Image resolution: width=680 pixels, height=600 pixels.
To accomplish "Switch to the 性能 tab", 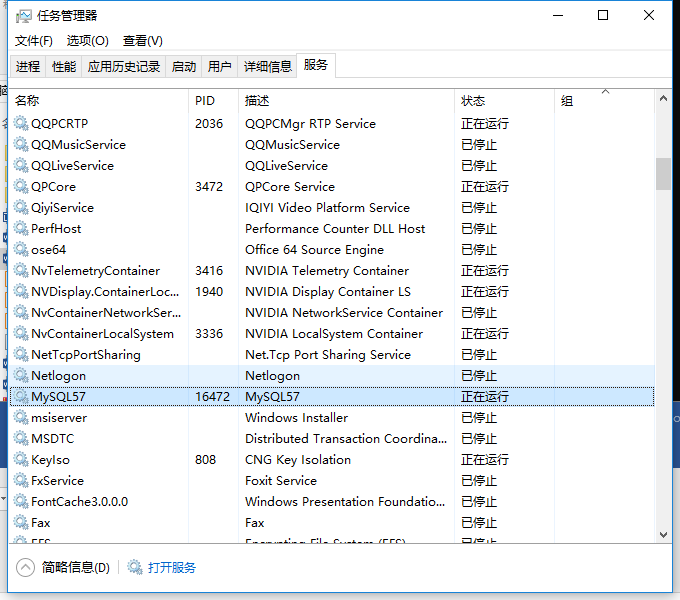I will click(x=64, y=66).
